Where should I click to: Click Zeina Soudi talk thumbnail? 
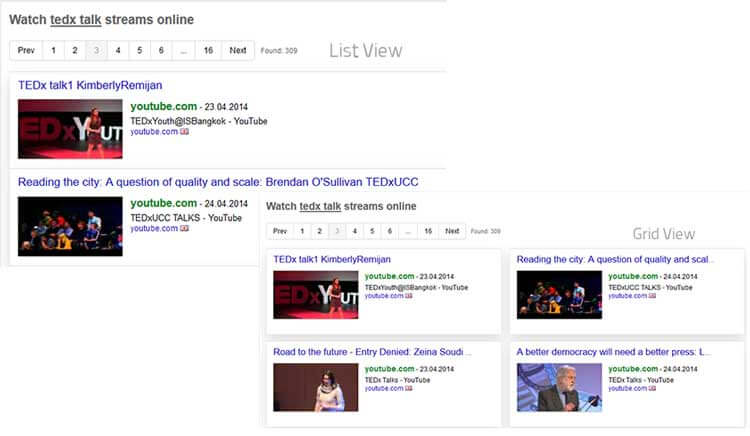316,387
